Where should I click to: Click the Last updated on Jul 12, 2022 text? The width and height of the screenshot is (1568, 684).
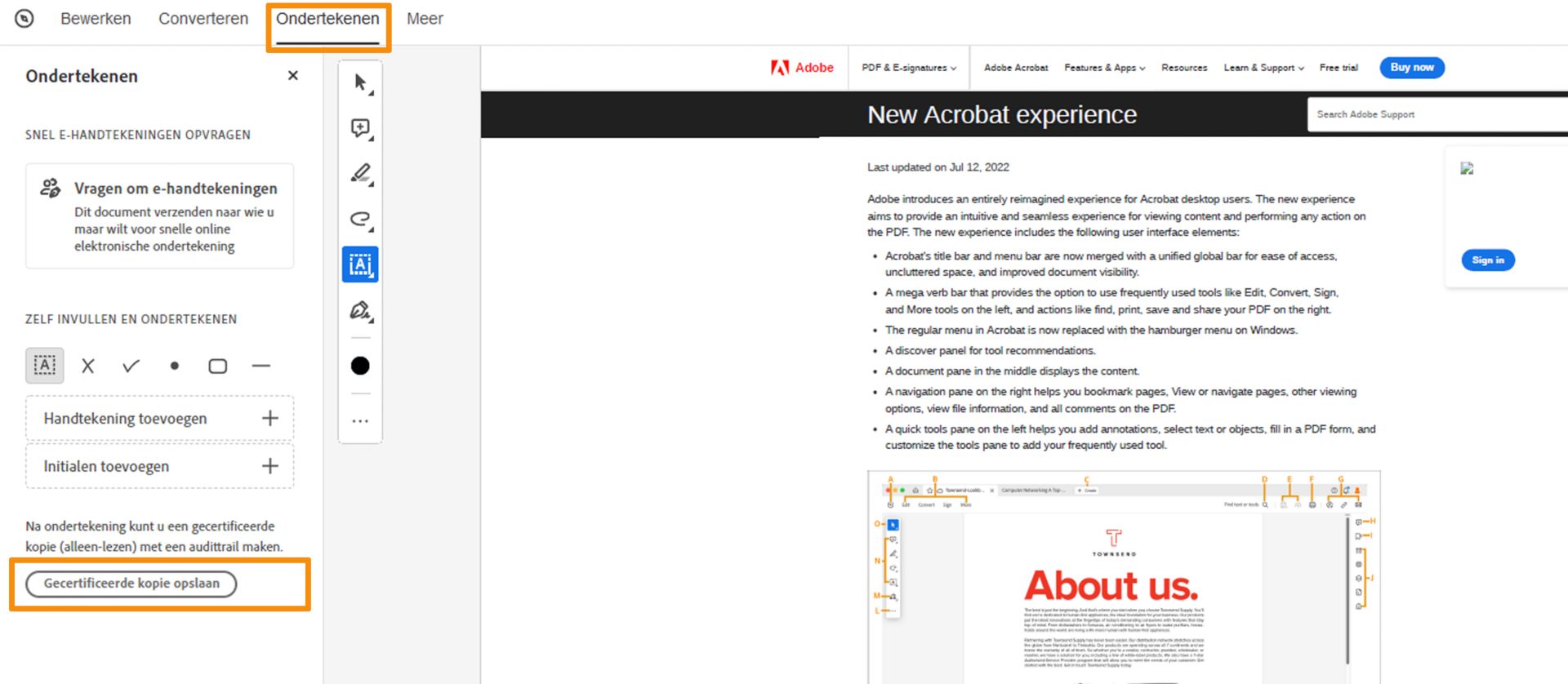938,167
